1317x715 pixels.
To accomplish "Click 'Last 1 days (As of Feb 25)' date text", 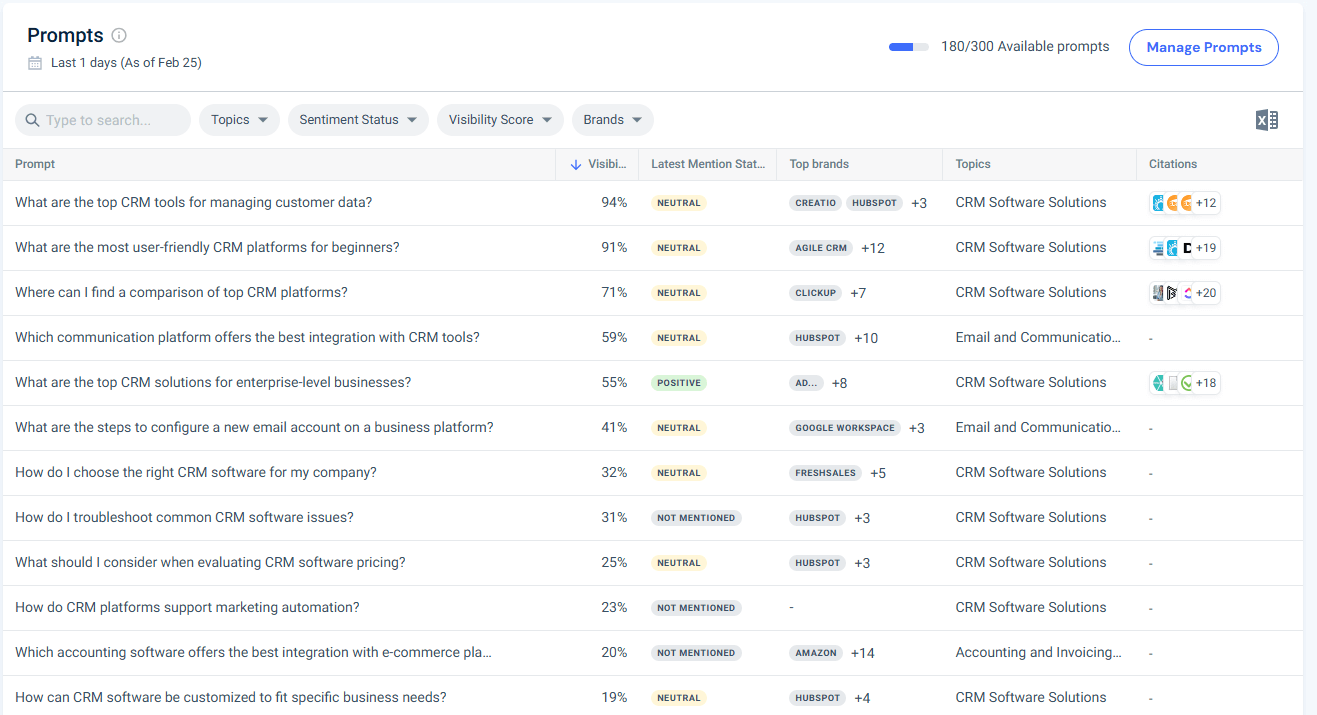I will pos(126,63).
